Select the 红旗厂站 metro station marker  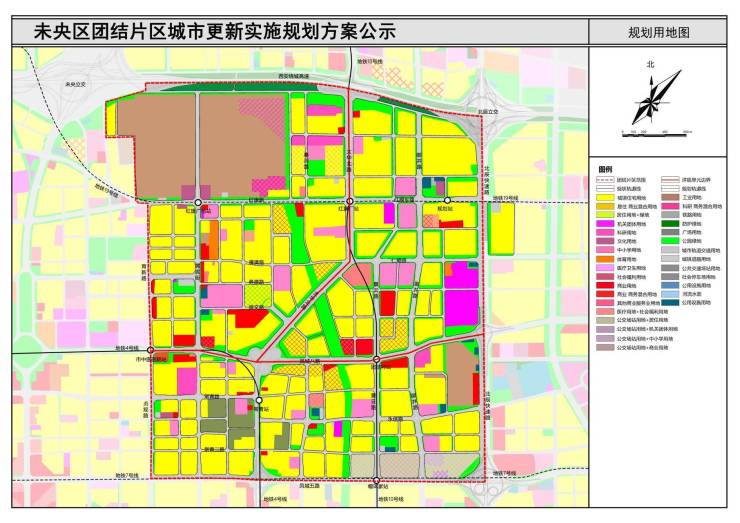(350, 202)
